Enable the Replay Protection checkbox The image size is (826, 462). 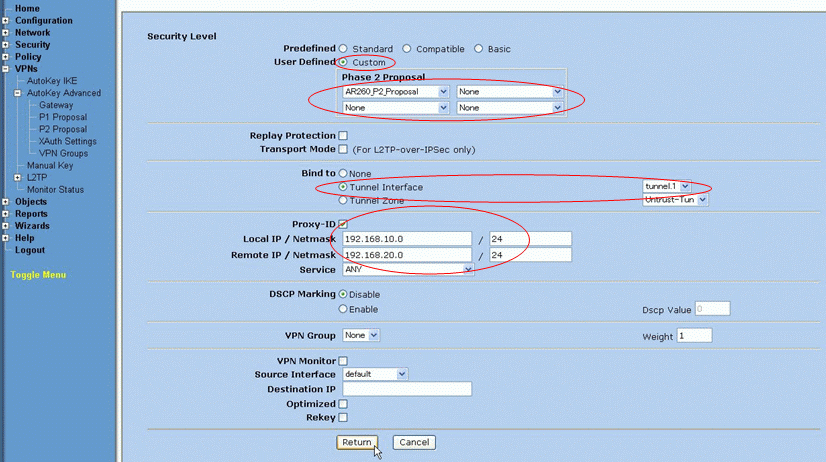click(343, 135)
